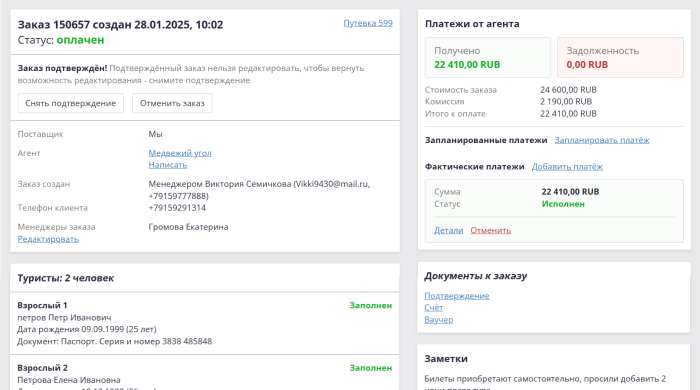Click the Заполнен status for Взрослый 1

(371, 305)
